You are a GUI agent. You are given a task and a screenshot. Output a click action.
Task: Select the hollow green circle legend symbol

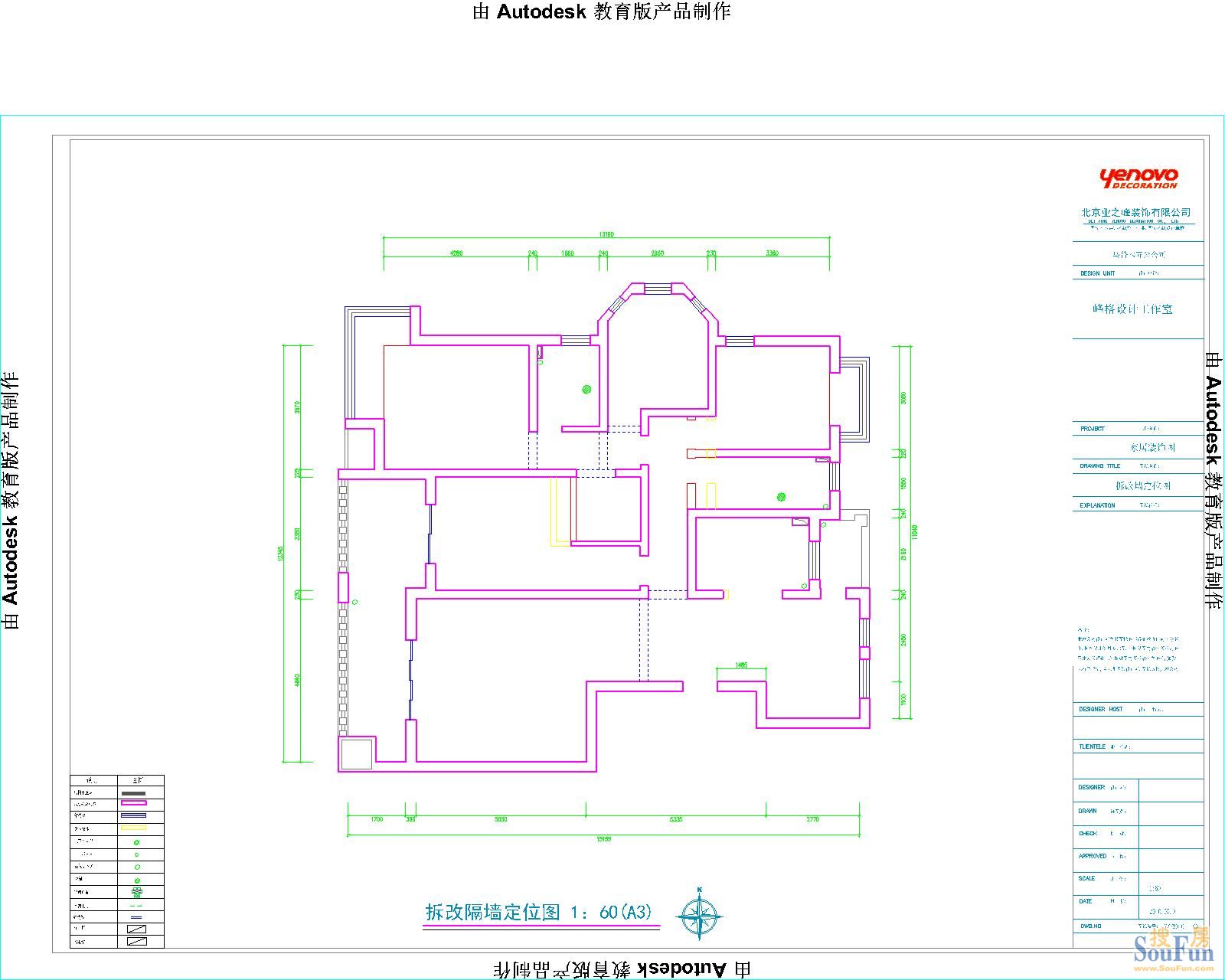(137, 867)
